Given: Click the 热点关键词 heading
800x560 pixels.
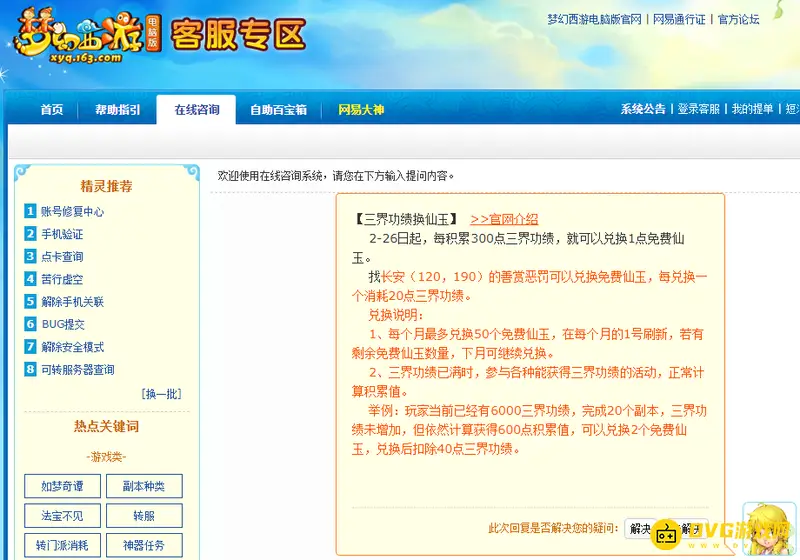Looking at the screenshot, I should [x=106, y=426].
